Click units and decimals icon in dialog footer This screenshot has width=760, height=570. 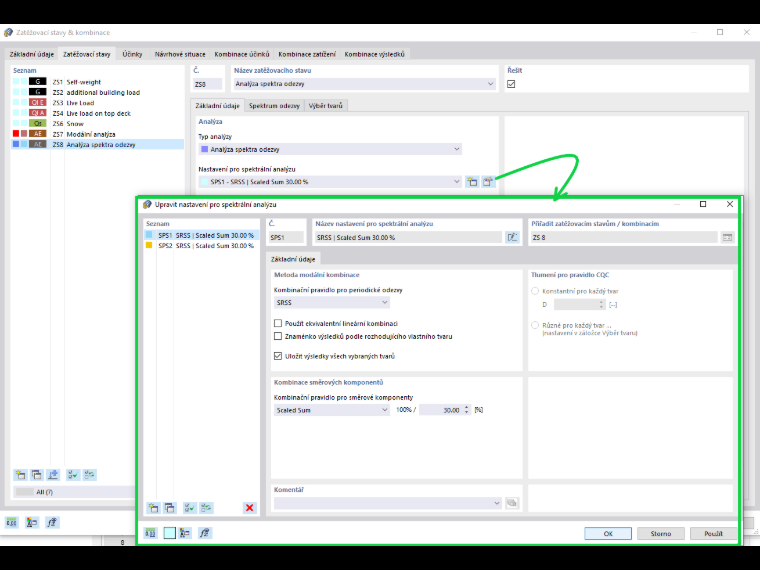pyautogui.click(x=150, y=533)
